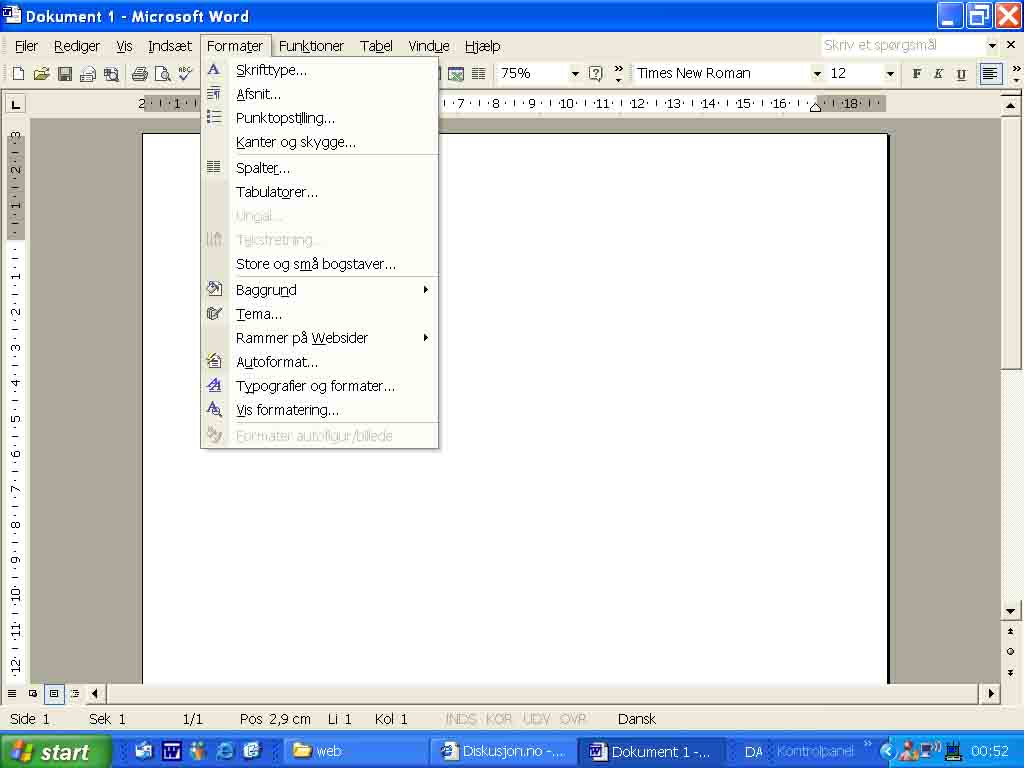Click the select browse object circle
Screen dimensions: 1024x768
[1010, 651]
